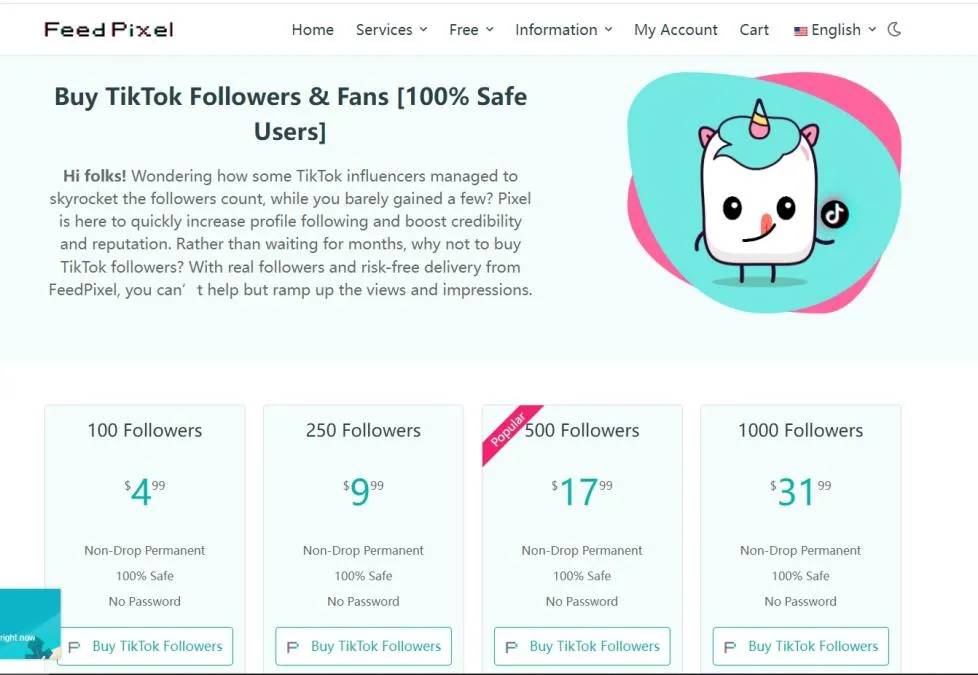
Task: Click the teal popup widget at bottom-left
Action: (30, 624)
